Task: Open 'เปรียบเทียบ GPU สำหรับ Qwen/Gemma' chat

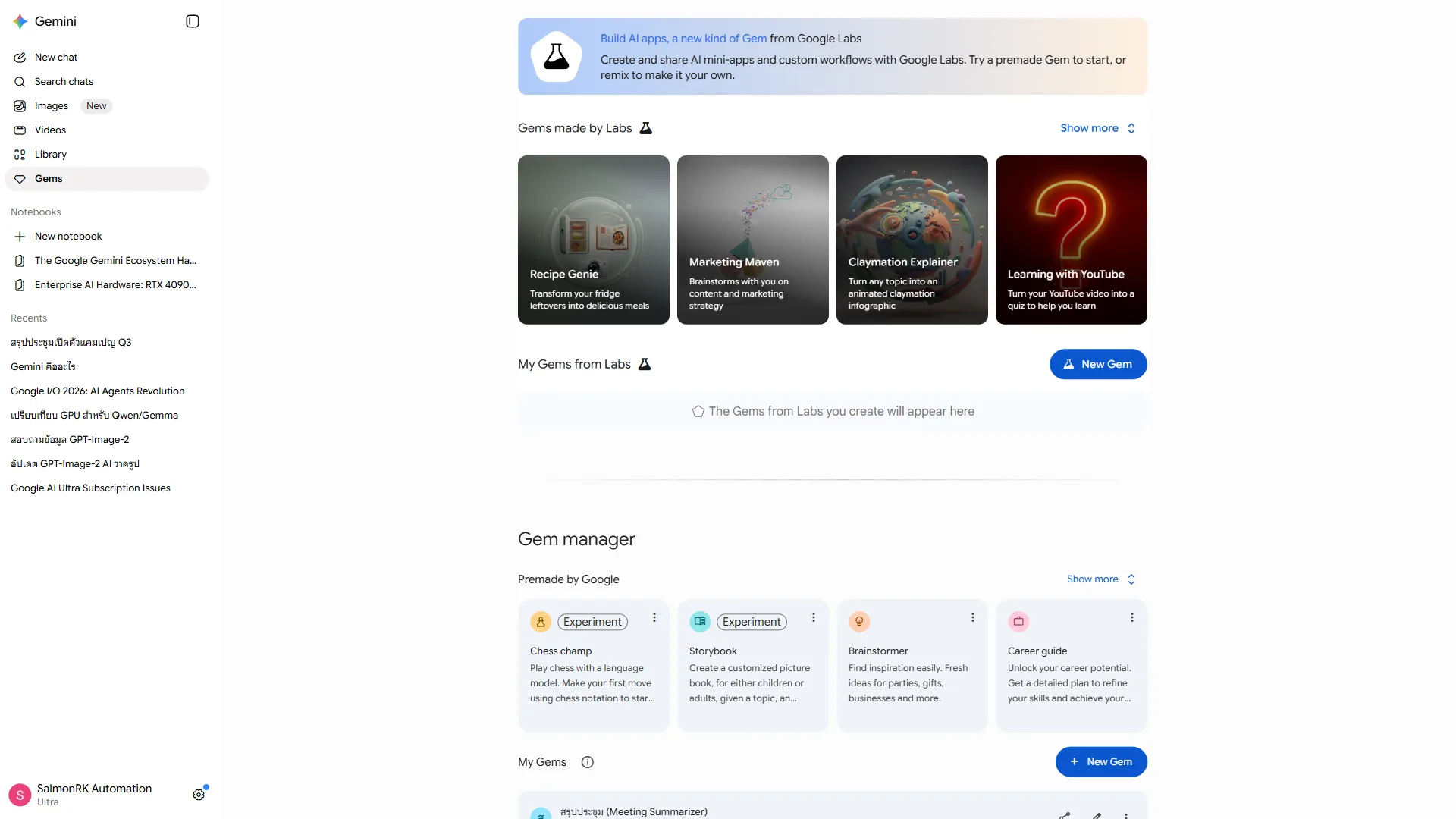Action: point(94,416)
